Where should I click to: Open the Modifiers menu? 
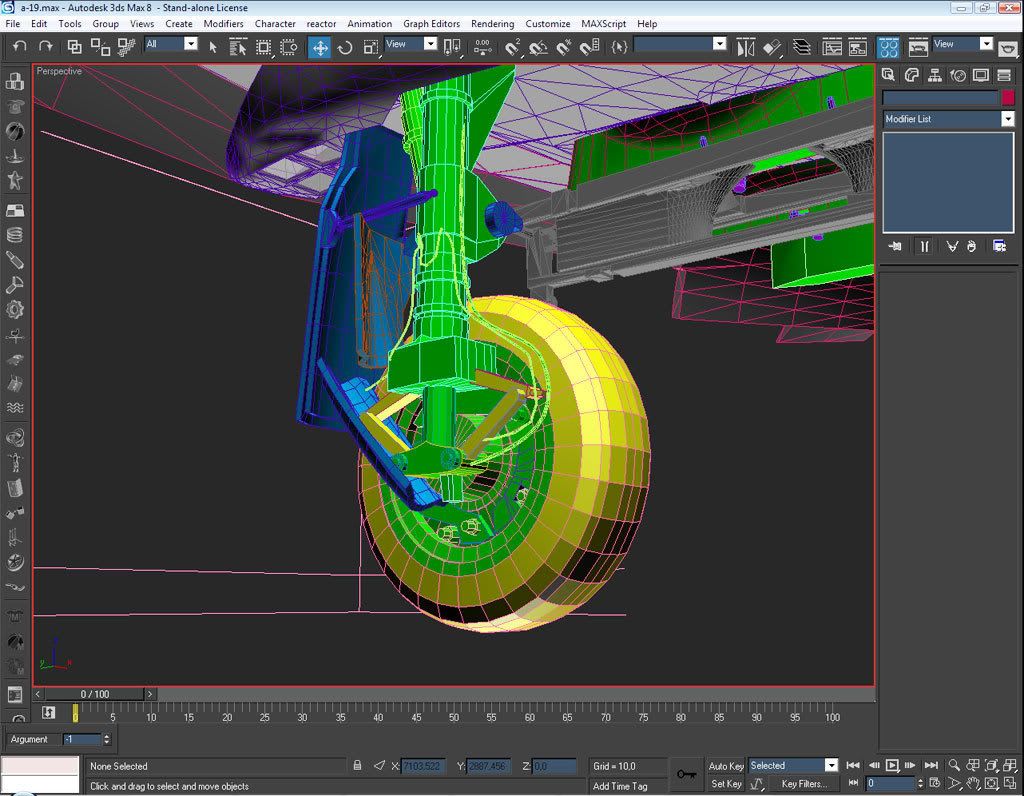pyautogui.click(x=223, y=23)
